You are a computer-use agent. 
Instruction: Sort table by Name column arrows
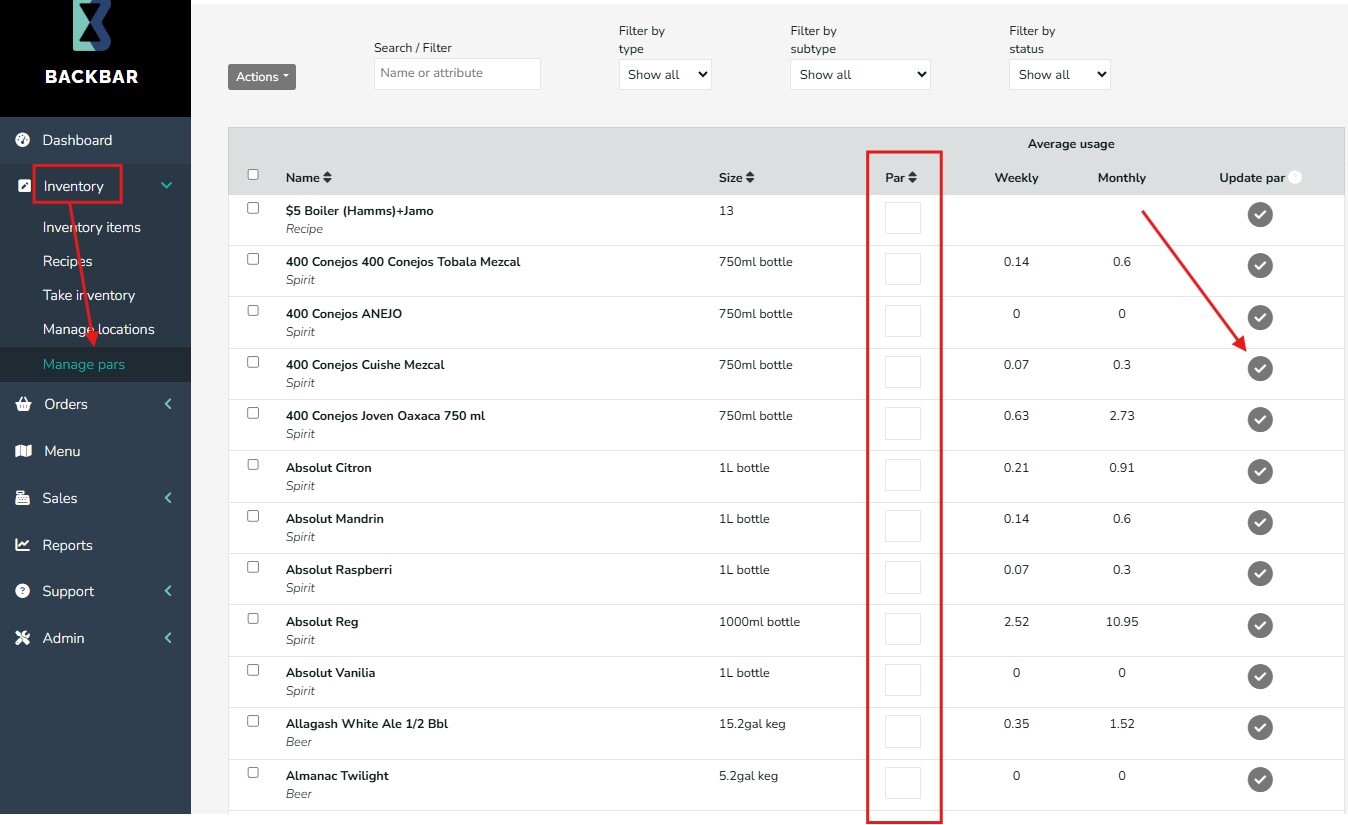(327, 178)
